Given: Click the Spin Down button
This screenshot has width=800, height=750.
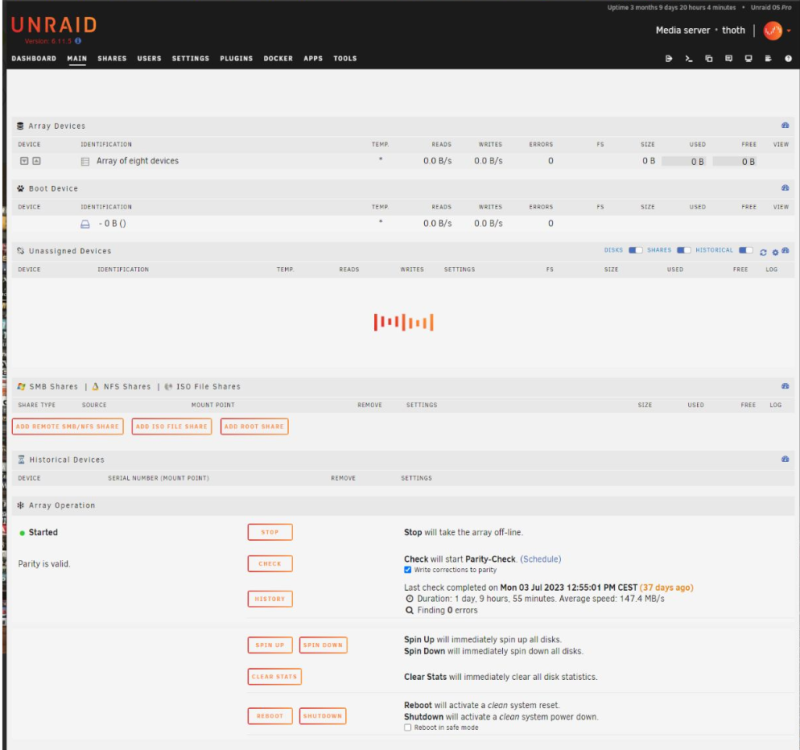Looking at the screenshot, I should coord(323,645).
